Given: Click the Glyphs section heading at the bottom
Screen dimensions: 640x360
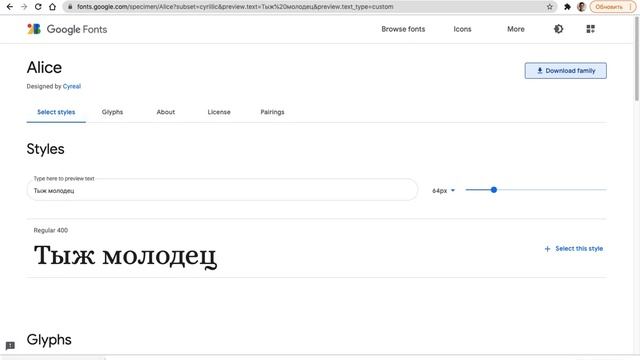Looking at the screenshot, I should pos(49,340).
